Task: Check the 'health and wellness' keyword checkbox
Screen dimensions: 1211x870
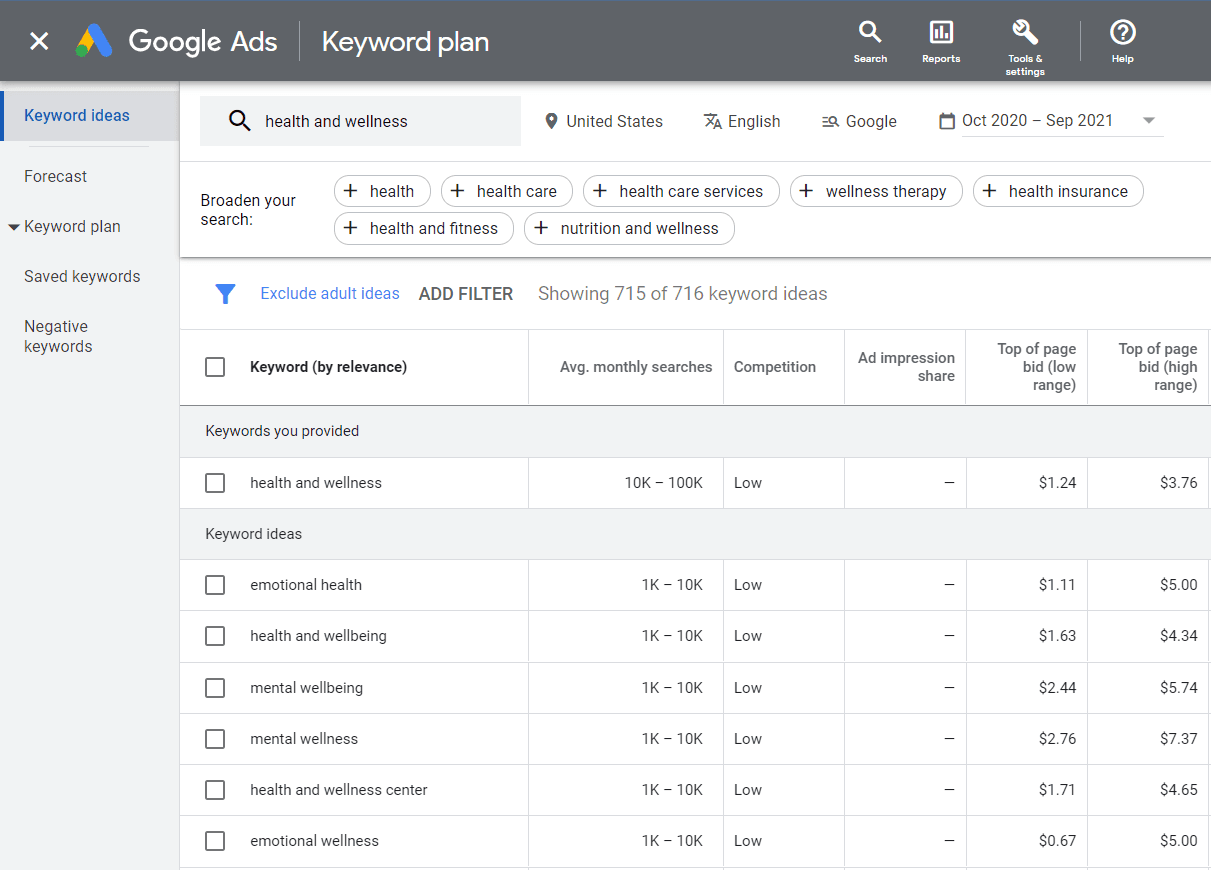Action: pos(215,483)
